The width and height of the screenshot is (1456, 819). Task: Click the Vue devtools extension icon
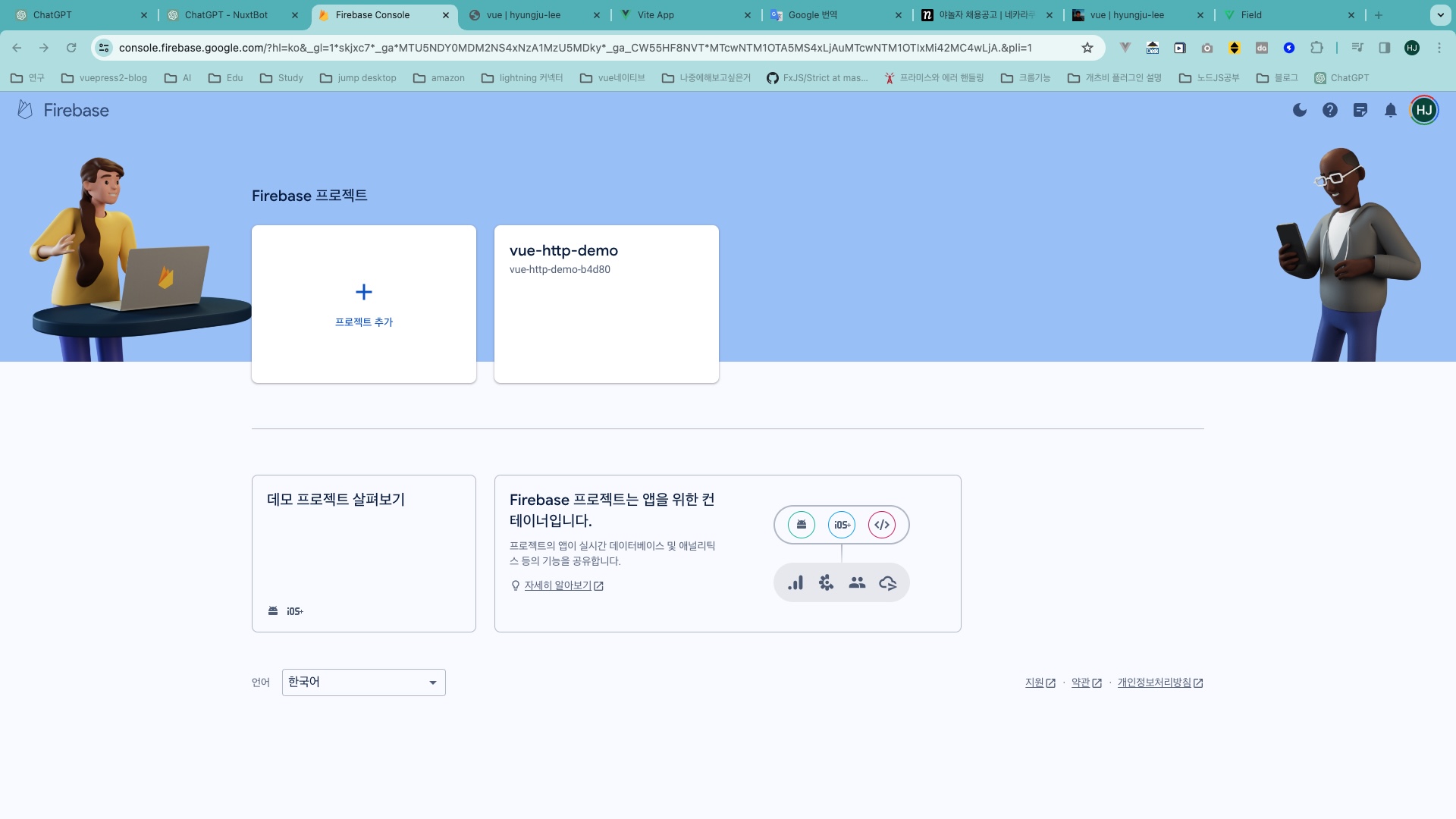[x=1125, y=48]
